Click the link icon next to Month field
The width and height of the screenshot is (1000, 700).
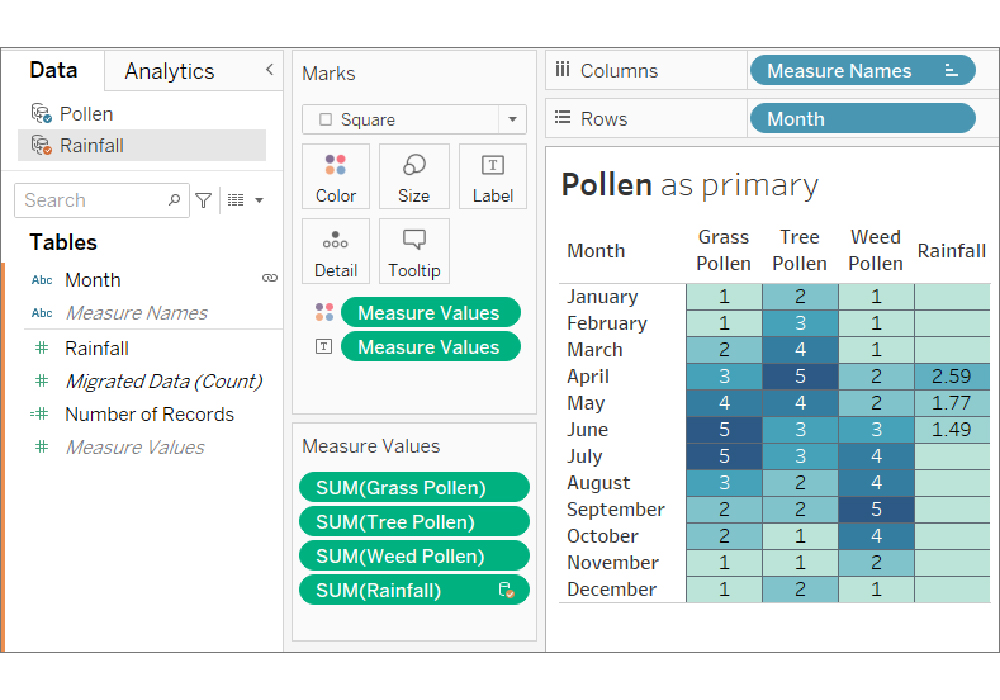269,279
